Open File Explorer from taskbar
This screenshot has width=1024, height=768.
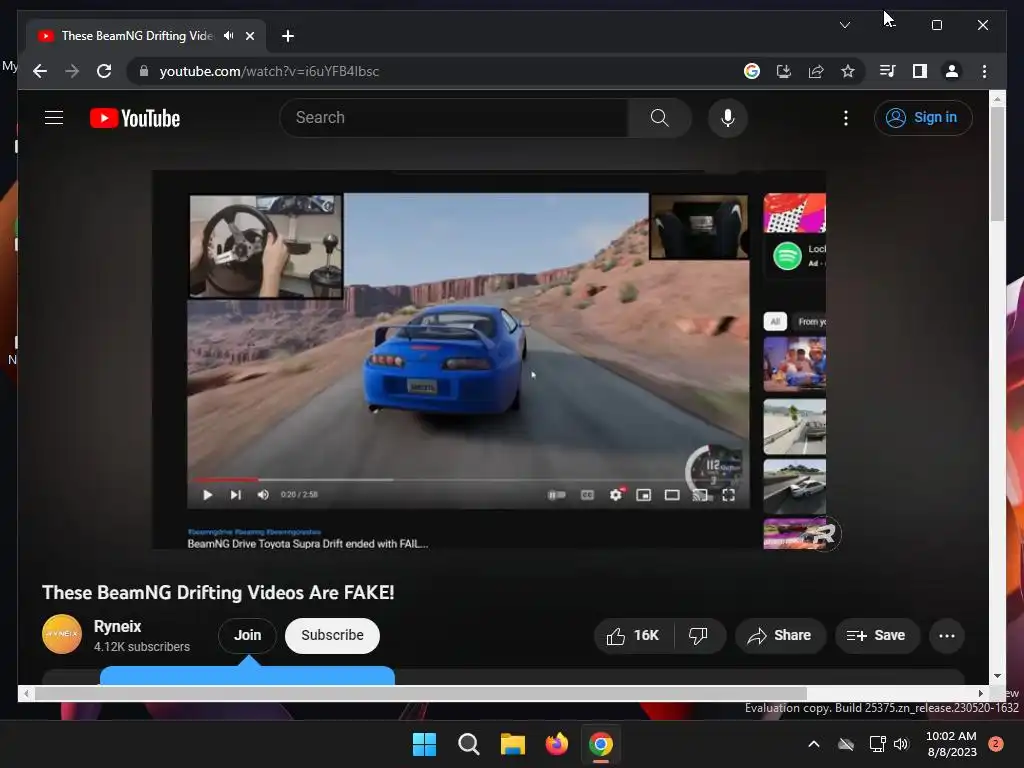513,744
